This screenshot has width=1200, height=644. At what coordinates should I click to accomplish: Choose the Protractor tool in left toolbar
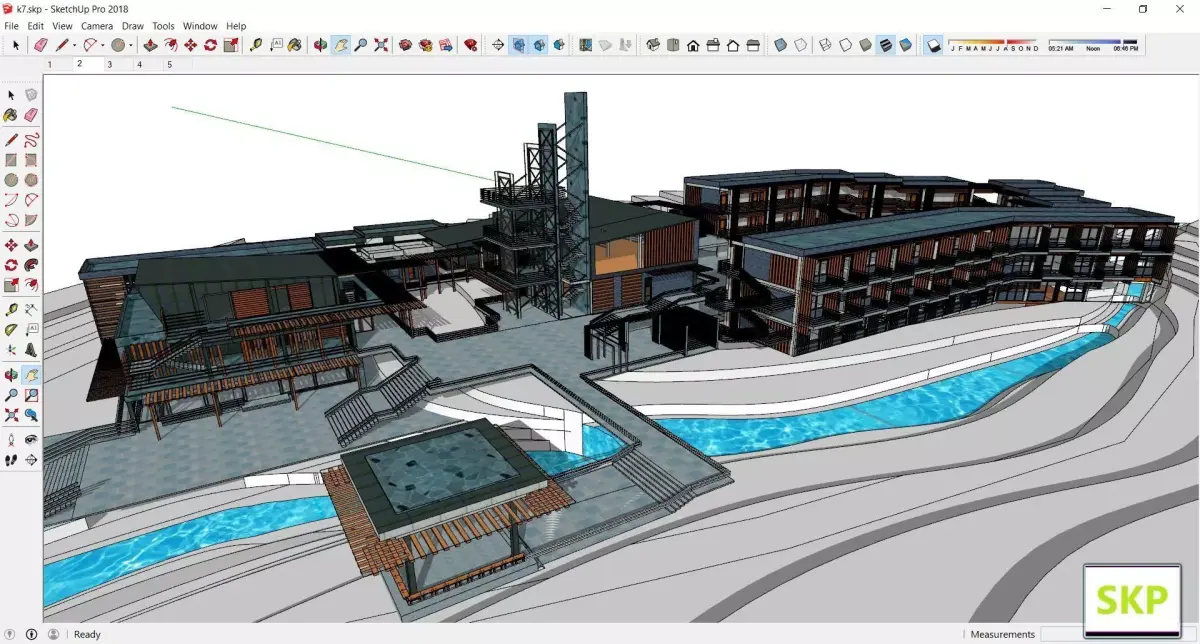(x=11, y=329)
